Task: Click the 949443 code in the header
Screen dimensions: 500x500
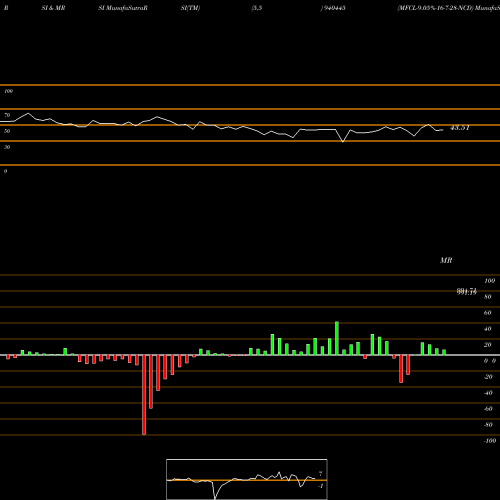Action: click(x=334, y=8)
